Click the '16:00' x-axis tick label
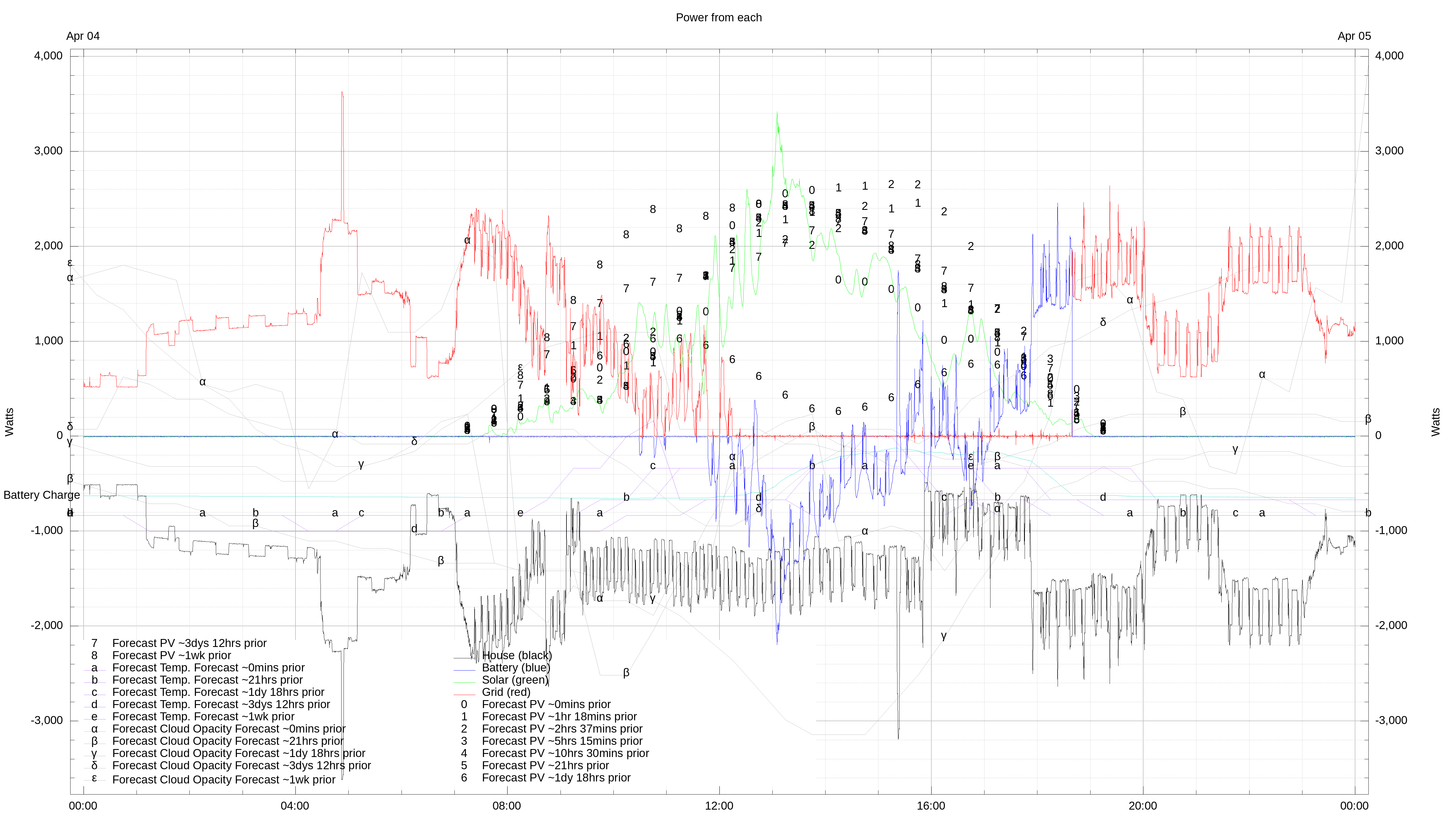1456x819 pixels. (x=931, y=806)
